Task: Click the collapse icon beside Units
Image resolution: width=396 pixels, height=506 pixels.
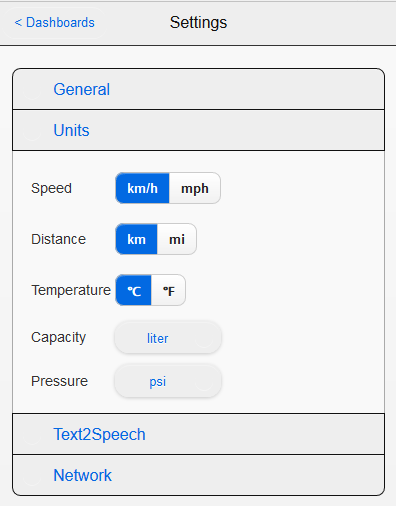Action: [x=32, y=131]
